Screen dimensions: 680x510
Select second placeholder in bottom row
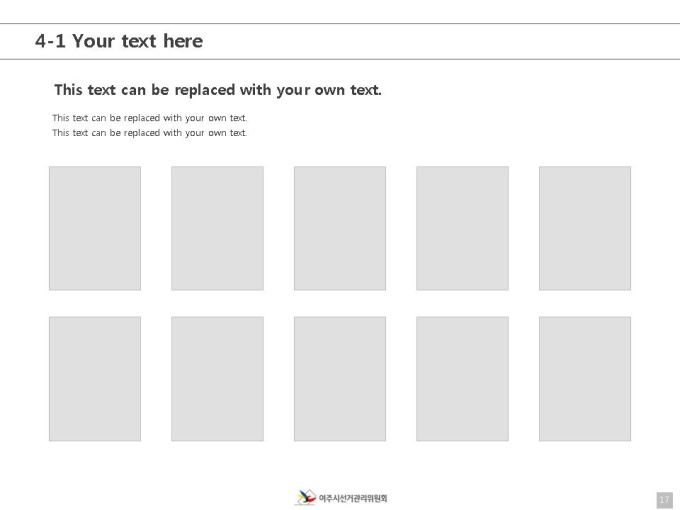(x=217, y=379)
